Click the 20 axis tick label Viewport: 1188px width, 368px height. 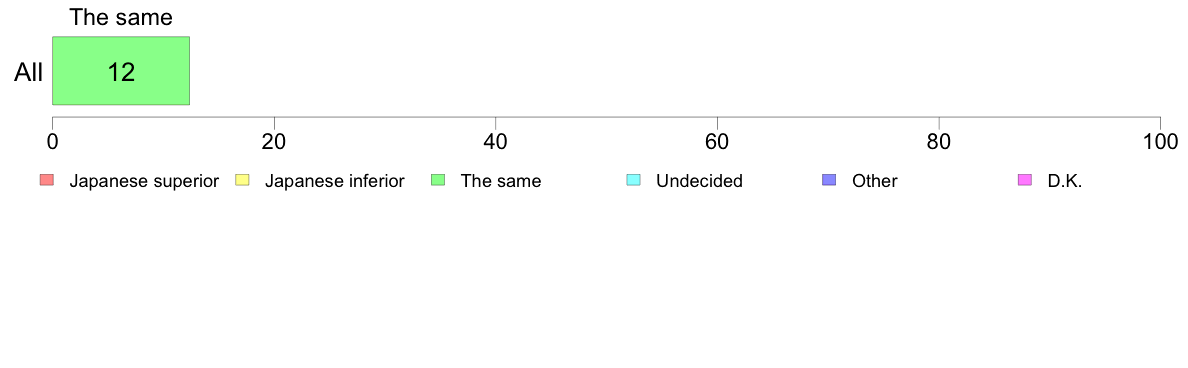pyautogui.click(x=274, y=142)
